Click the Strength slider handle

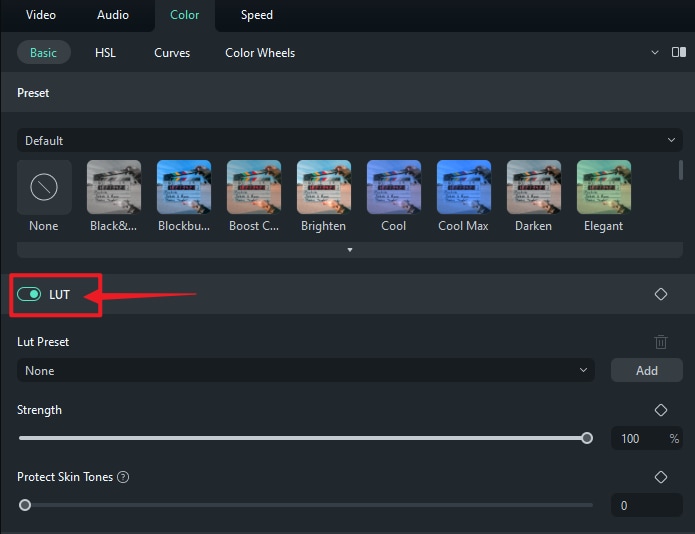587,438
